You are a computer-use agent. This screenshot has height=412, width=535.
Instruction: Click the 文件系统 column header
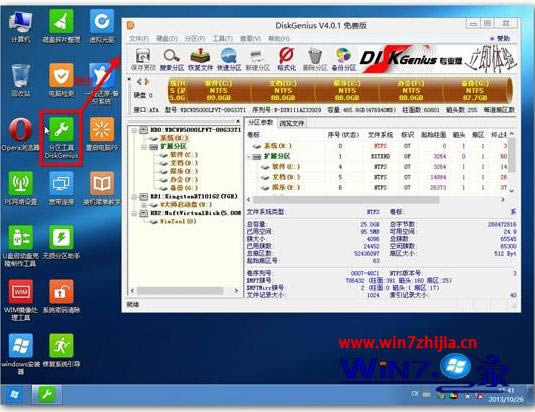click(x=380, y=135)
